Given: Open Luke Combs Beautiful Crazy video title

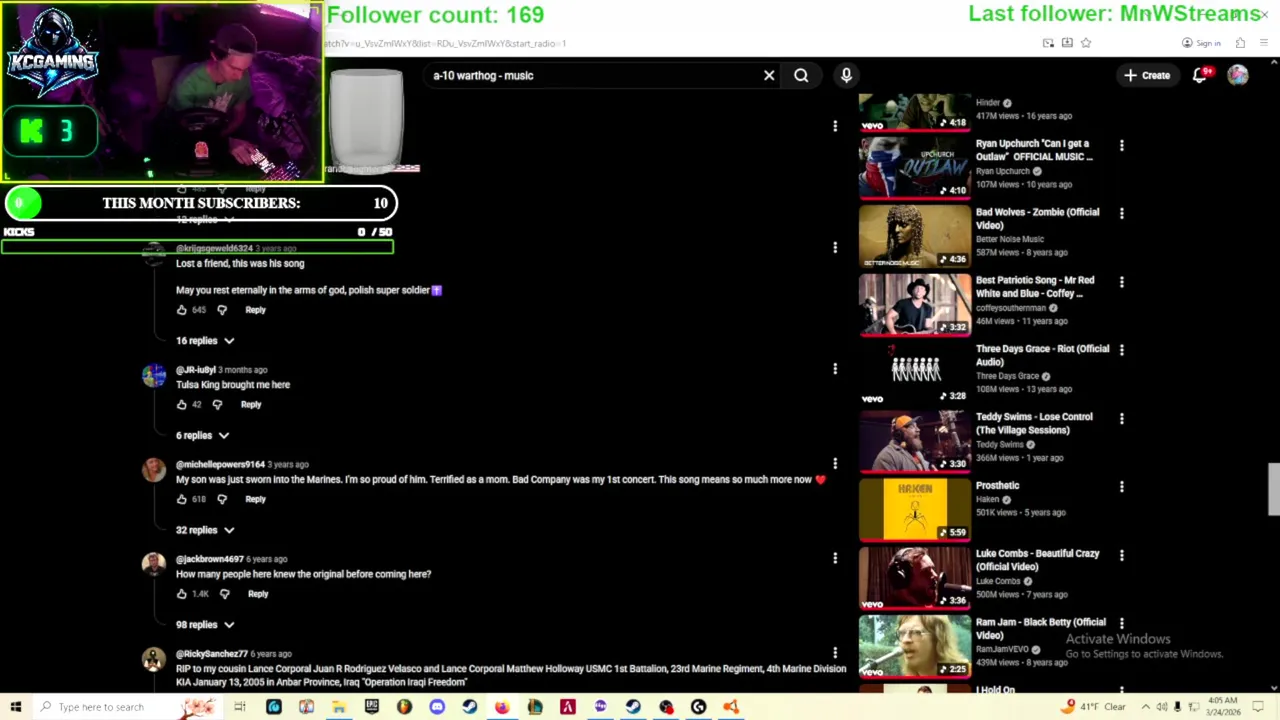Looking at the screenshot, I should point(1037,560).
